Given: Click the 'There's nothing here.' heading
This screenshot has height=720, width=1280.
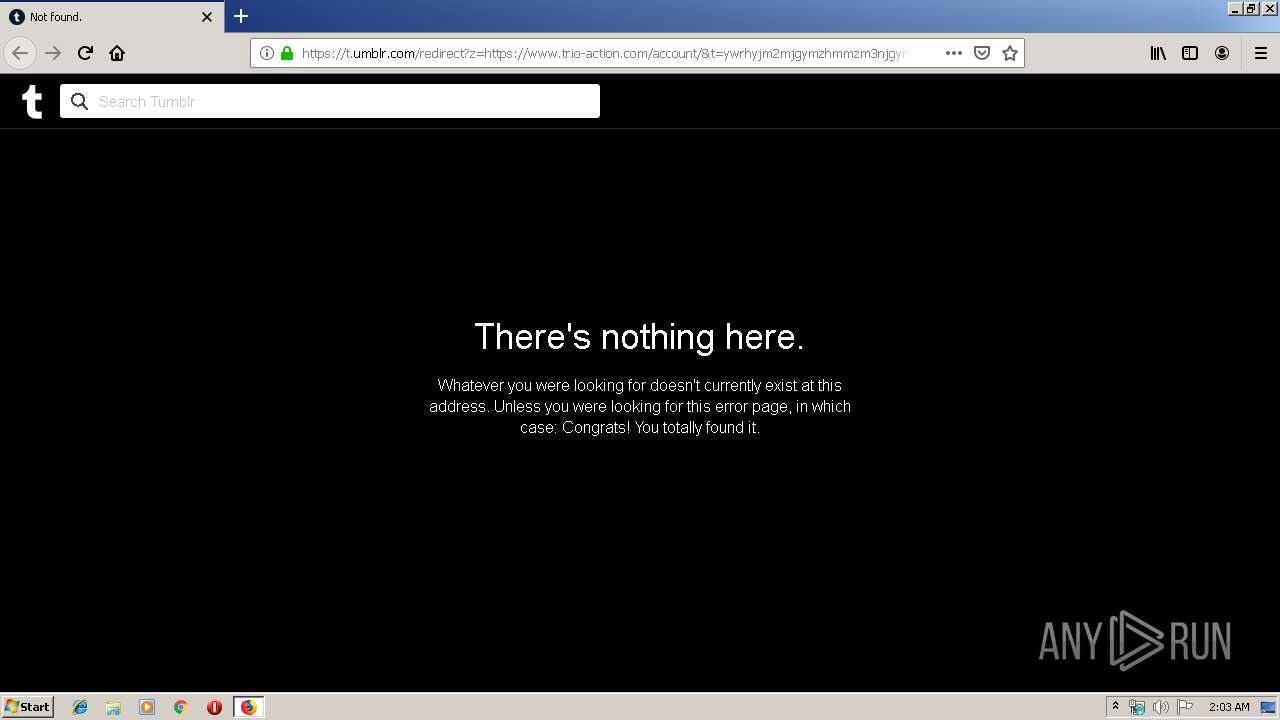Looking at the screenshot, I should coord(639,337).
